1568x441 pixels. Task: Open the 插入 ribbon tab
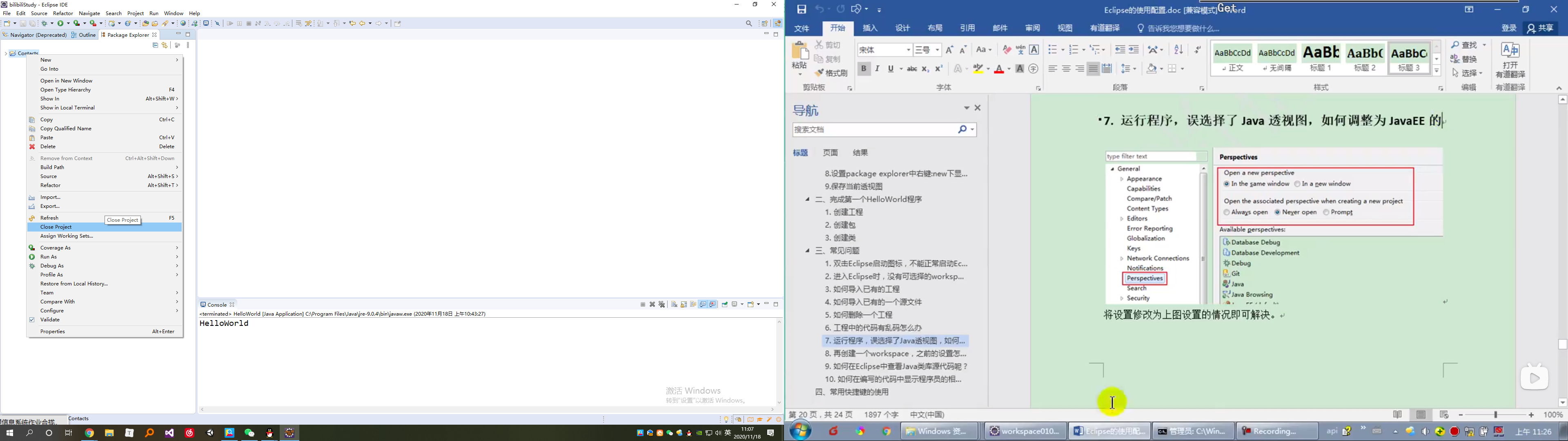tap(871, 28)
